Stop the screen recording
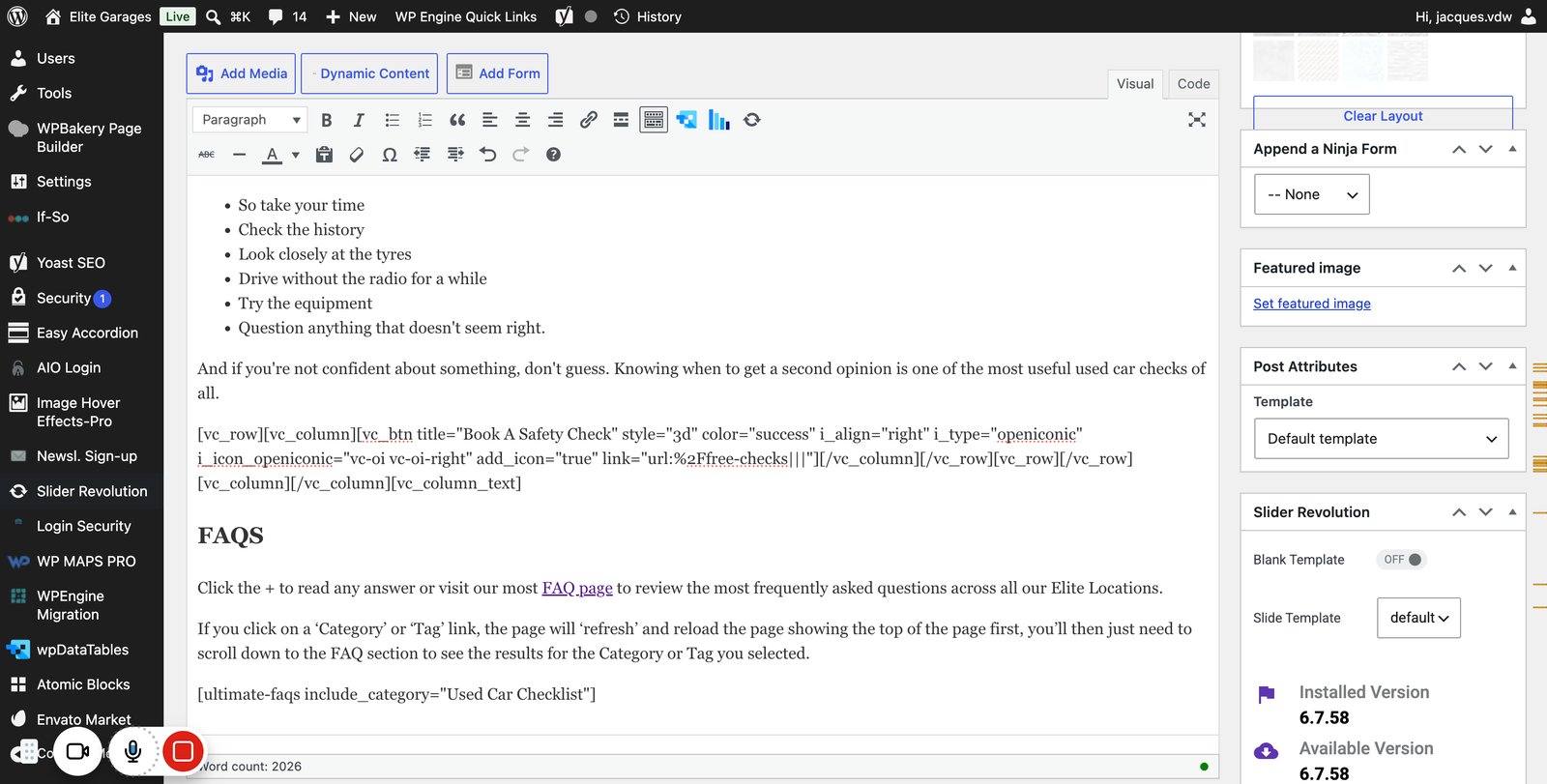This screenshot has height=784, width=1547. coord(183,751)
